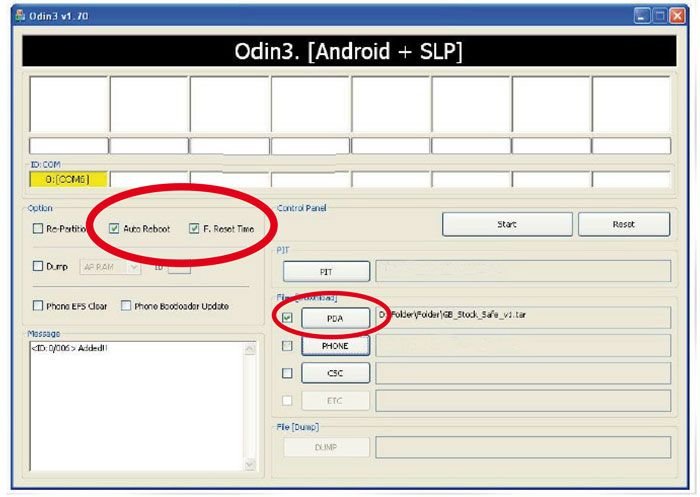This screenshot has height=497, width=700.
Task: Close the Odin3 window
Action: (x=677, y=16)
